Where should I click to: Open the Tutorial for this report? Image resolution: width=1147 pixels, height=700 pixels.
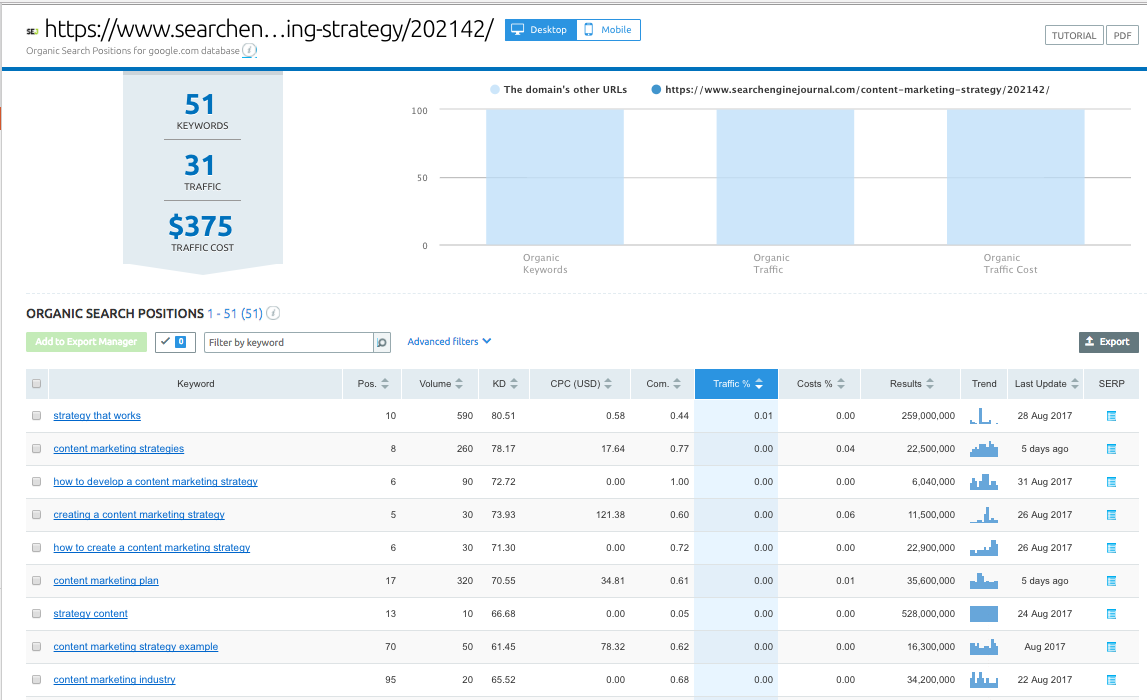[x=1073, y=35]
